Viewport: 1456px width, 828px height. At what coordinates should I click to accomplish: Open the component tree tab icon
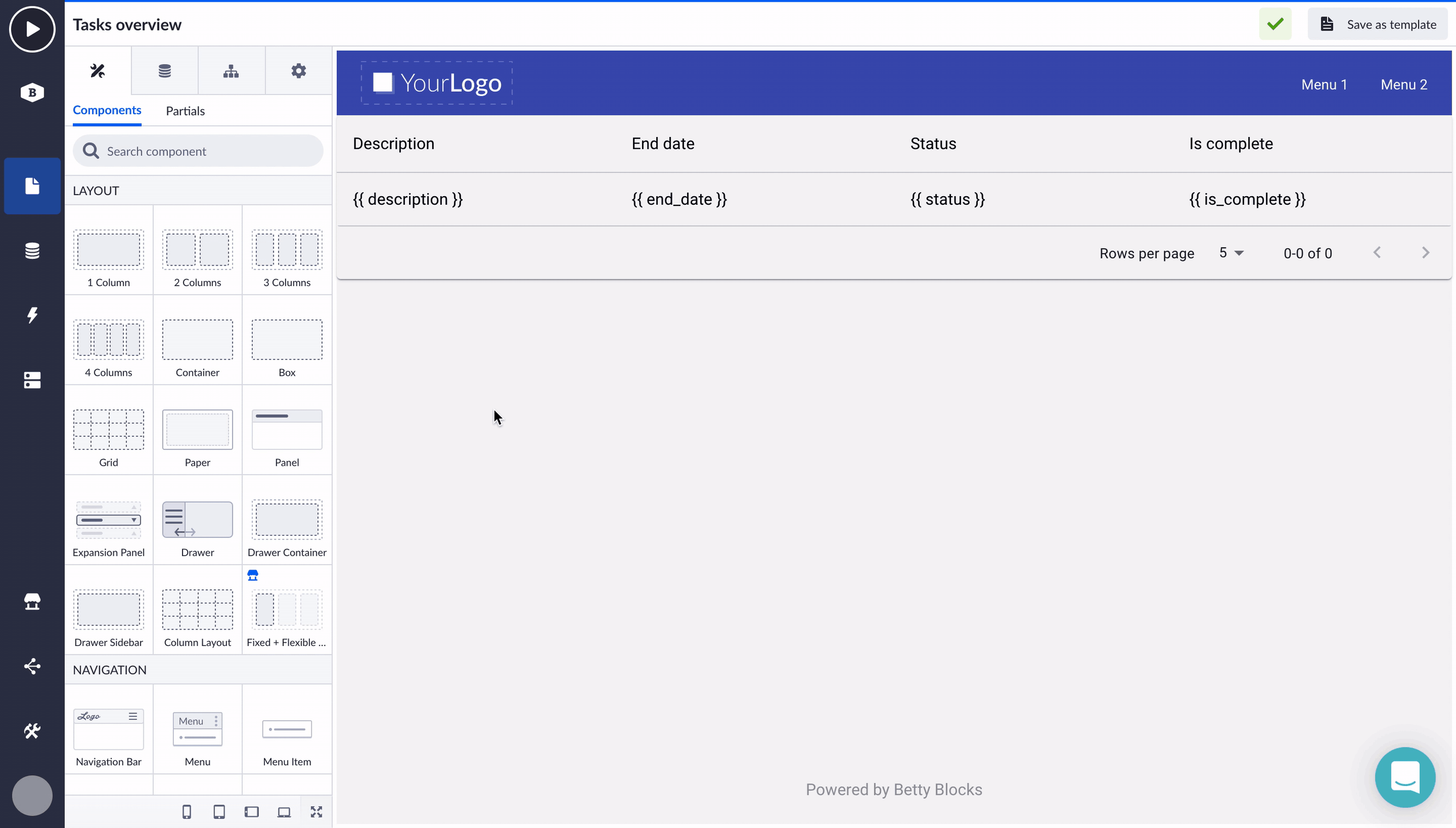pos(231,71)
